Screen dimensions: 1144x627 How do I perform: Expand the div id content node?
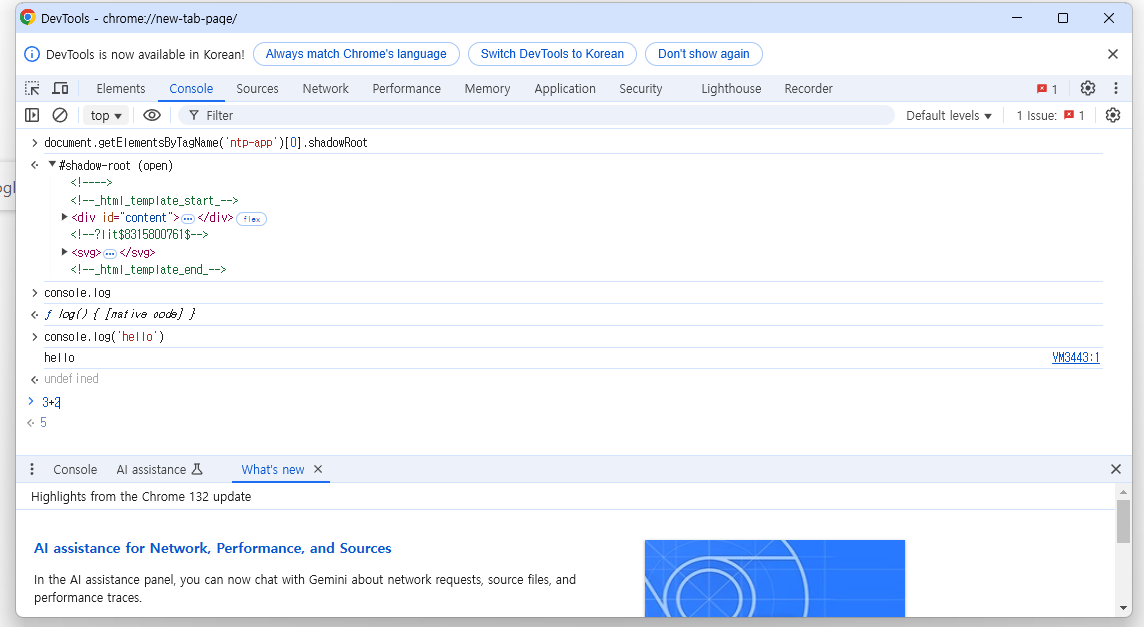(x=64, y=217)
